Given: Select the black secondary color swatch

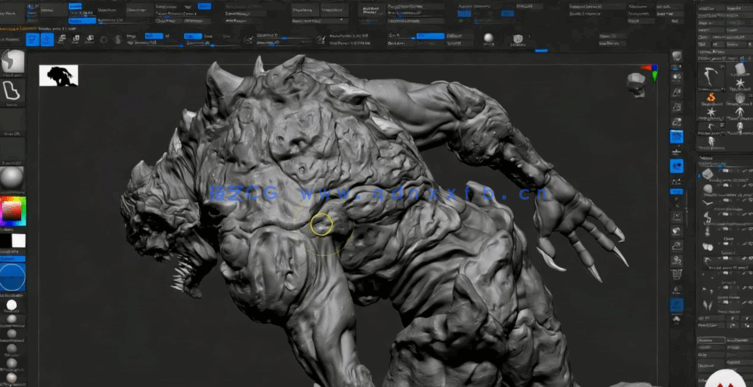Looking at the screenshot, I should [6, 241].
